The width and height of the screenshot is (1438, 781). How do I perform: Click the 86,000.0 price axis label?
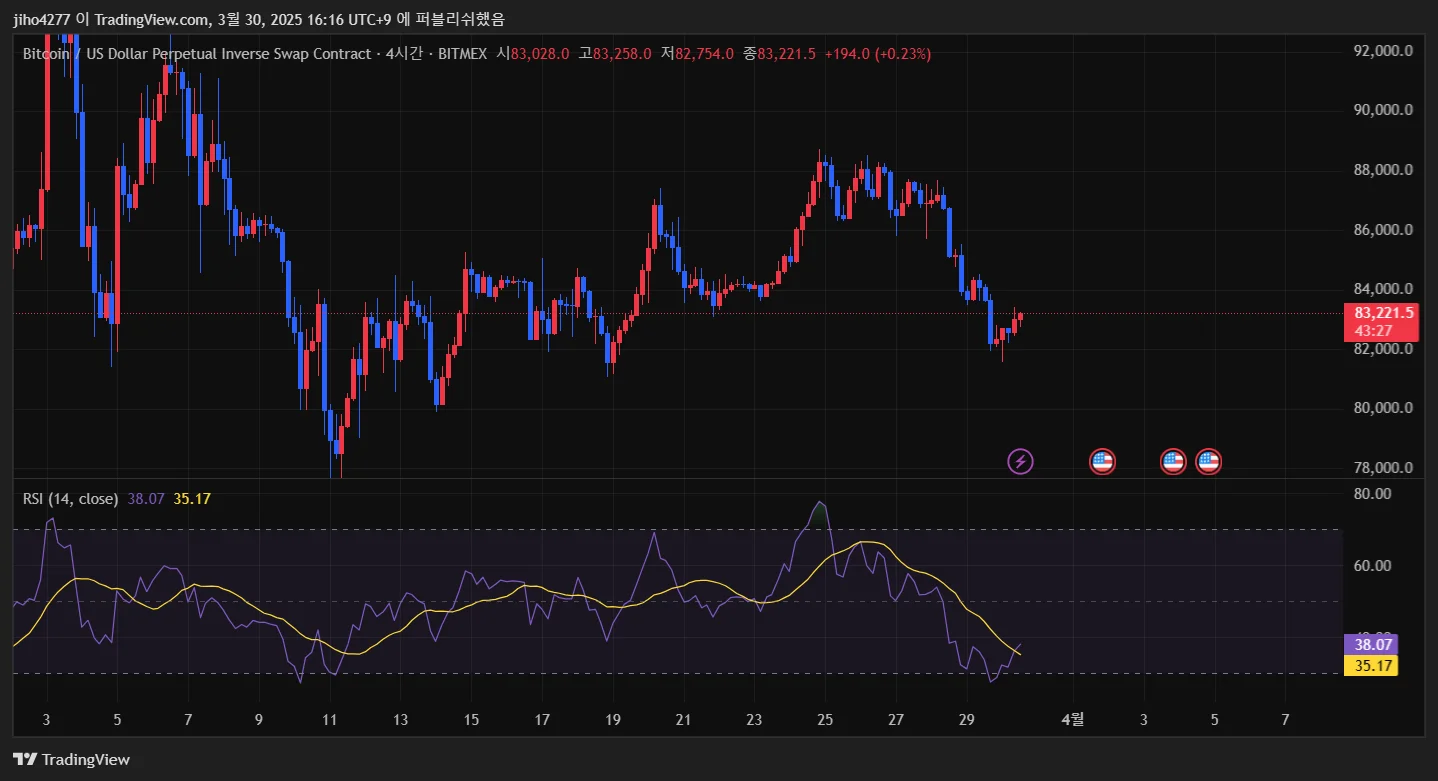point(1383,230)
